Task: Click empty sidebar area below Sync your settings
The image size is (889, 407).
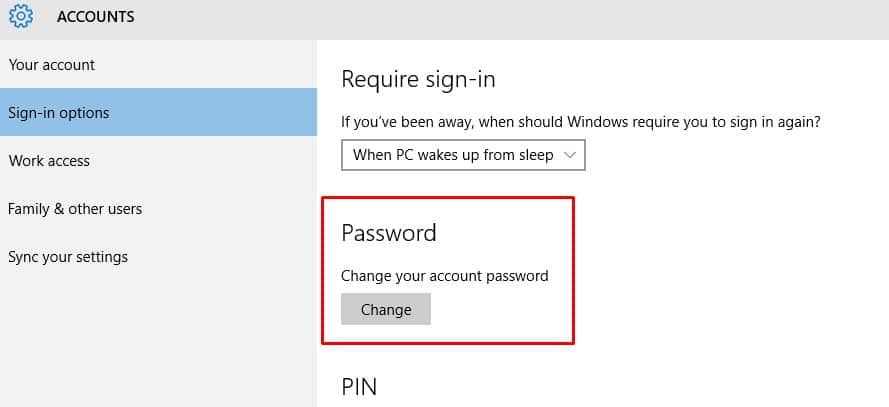Action: point(150,340)
